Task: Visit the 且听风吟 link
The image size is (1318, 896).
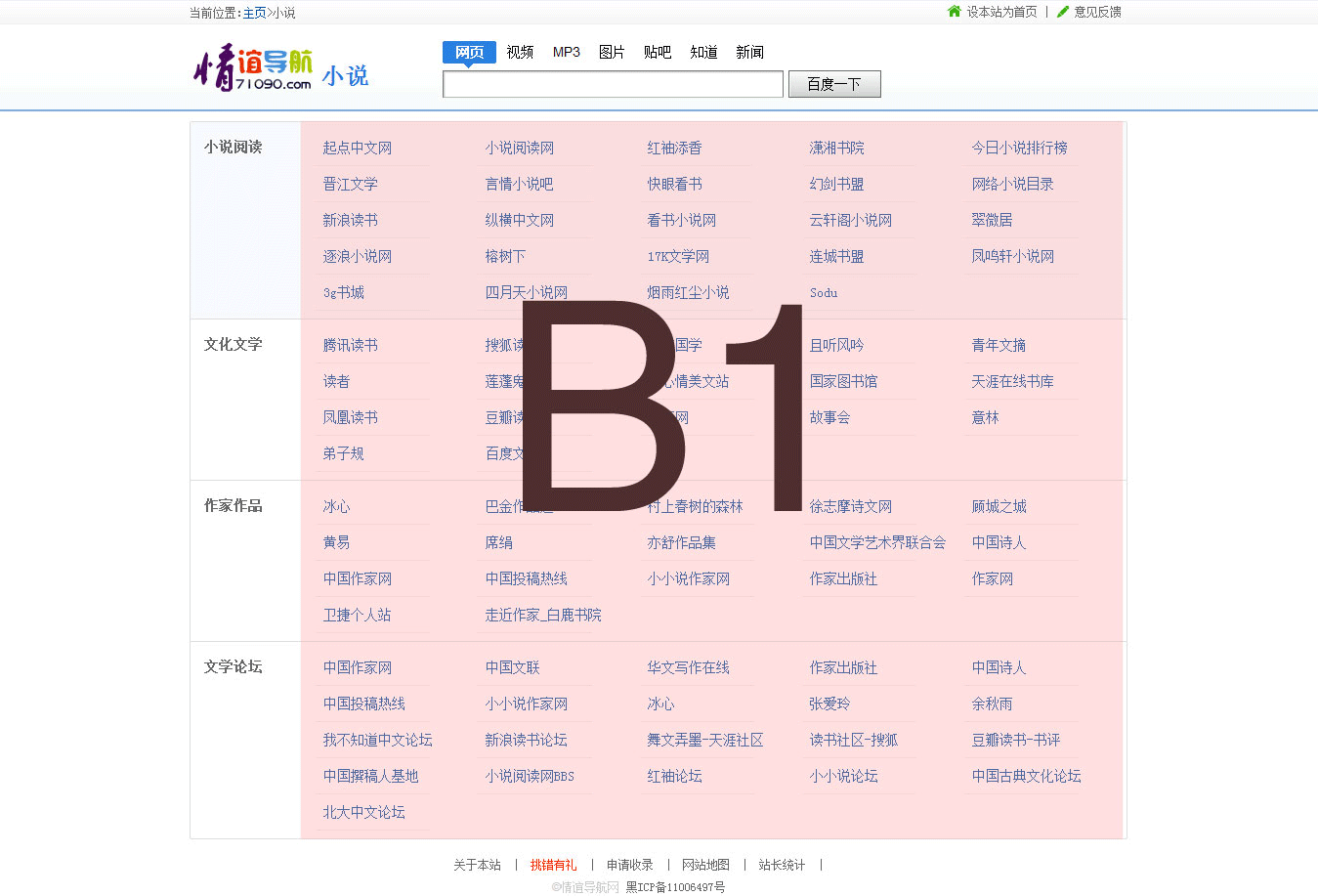Action: pyautogui.click(x=837, y=345)
